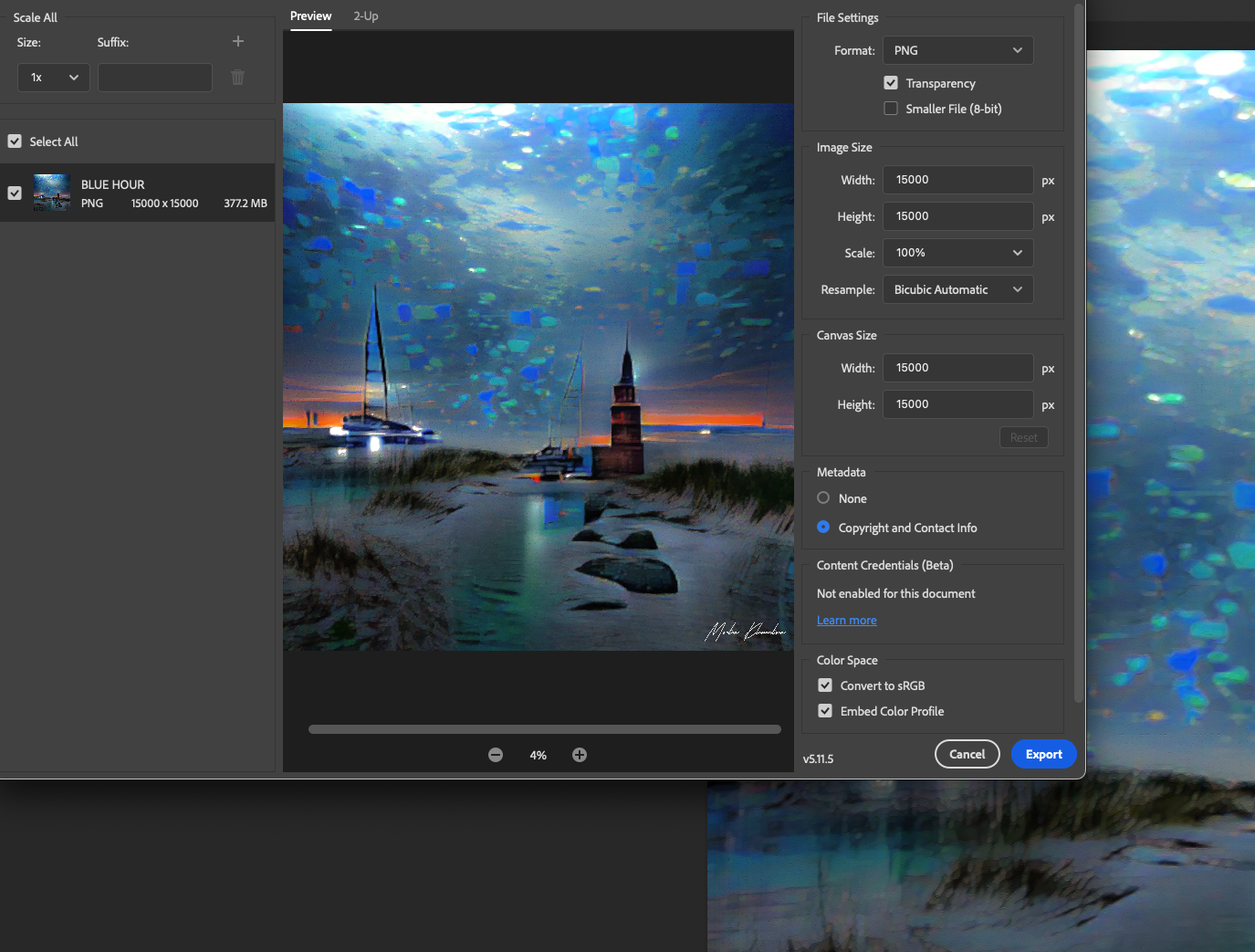The height and width of the screenshot is (952, 1255).
Task: Enable Smaller File (8-bit) option
Action: pyautogui.click(x=891, y=109)
